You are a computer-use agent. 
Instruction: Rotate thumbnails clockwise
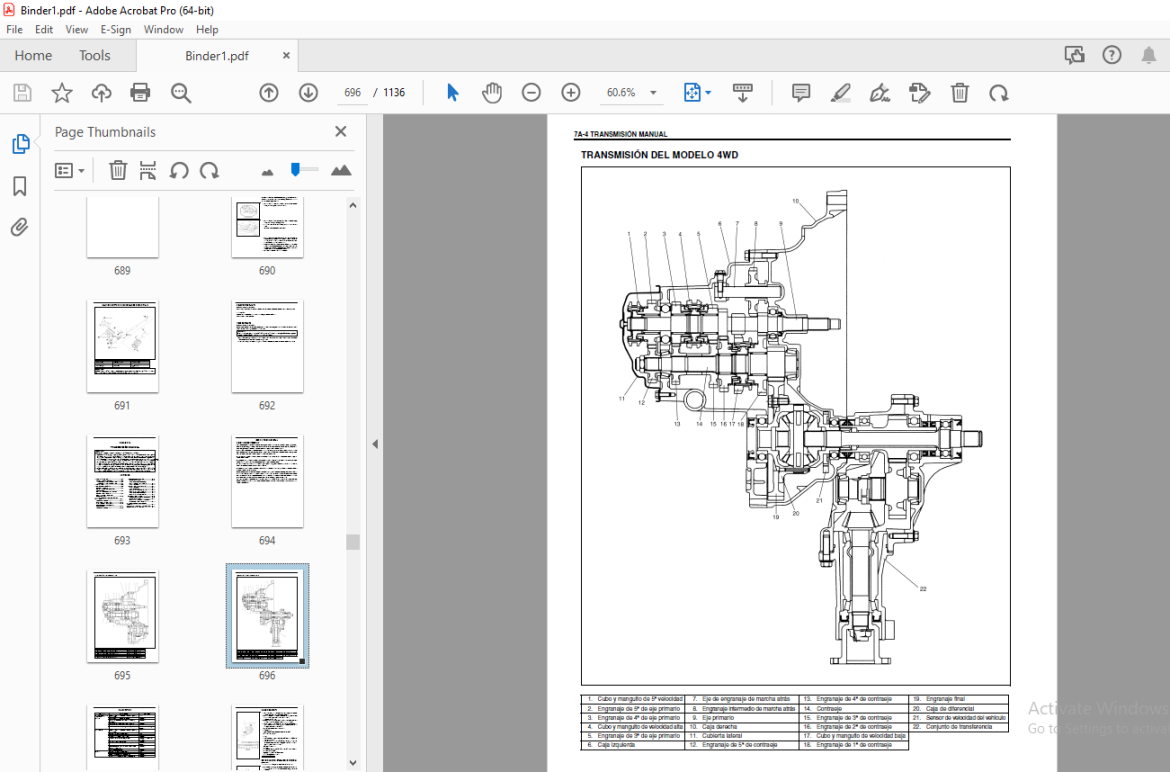210,170
